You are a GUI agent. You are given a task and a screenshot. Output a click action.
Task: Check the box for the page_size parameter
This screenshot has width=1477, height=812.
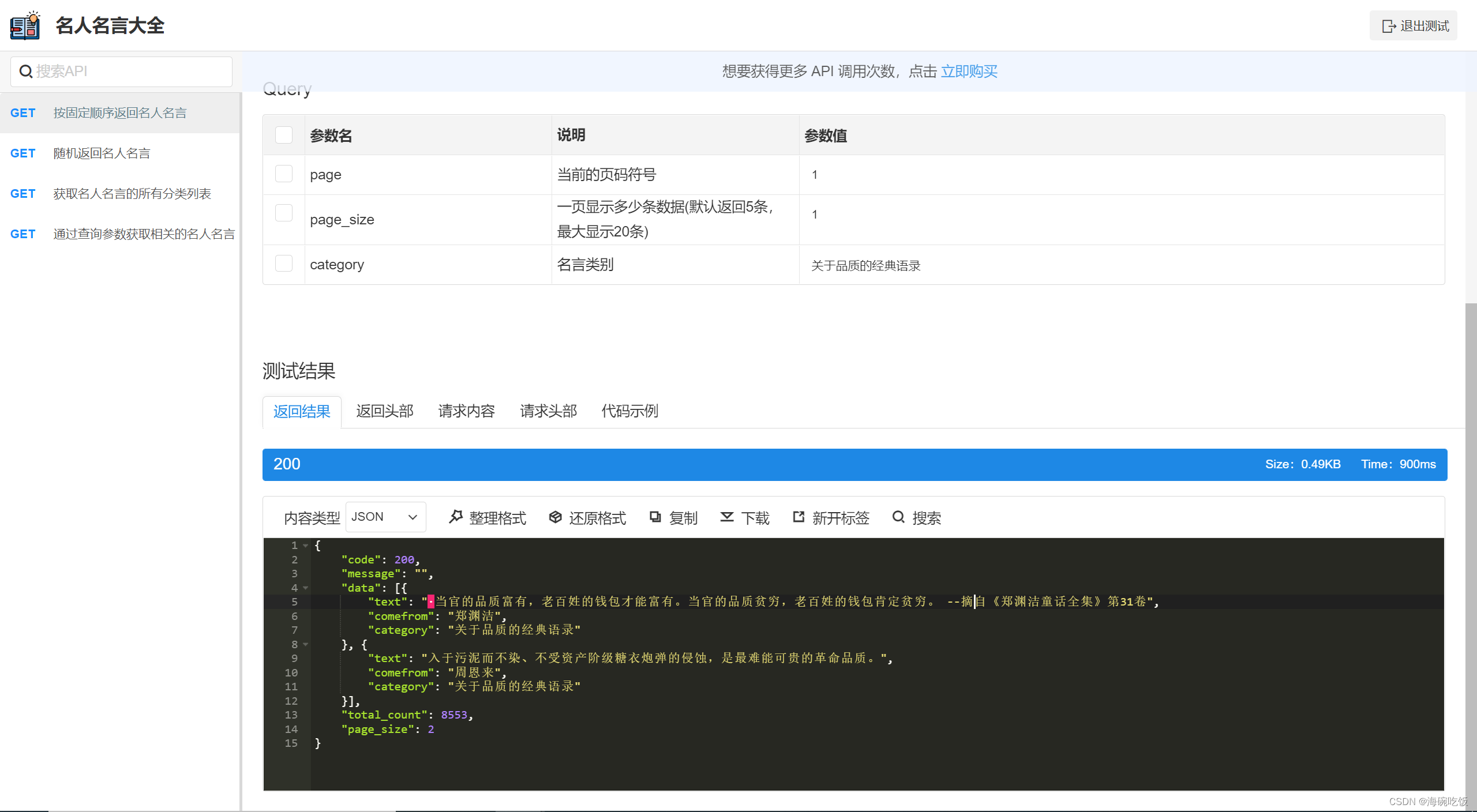[284, 213]
